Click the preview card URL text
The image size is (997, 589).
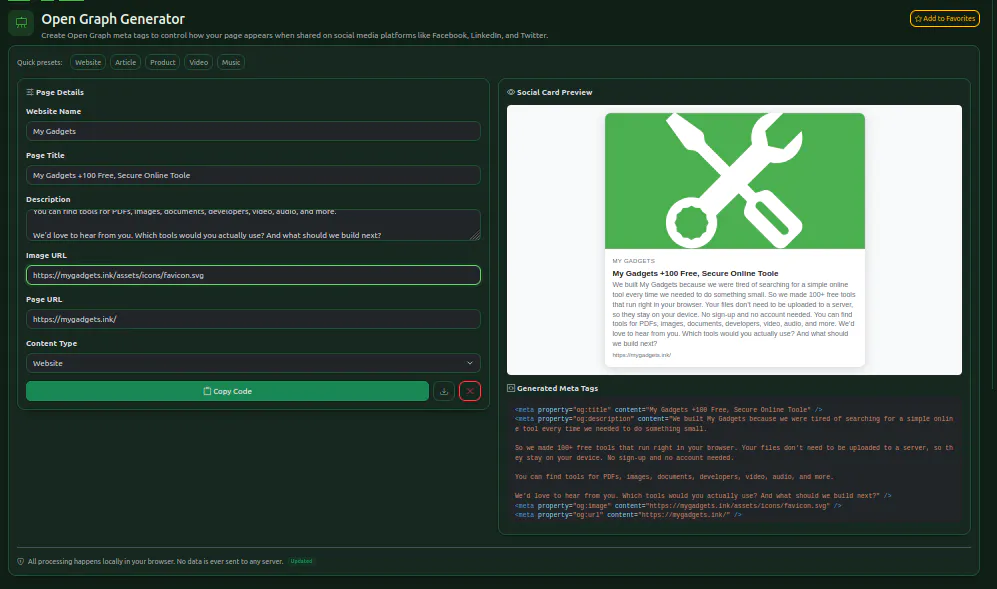tap(642, 355)
